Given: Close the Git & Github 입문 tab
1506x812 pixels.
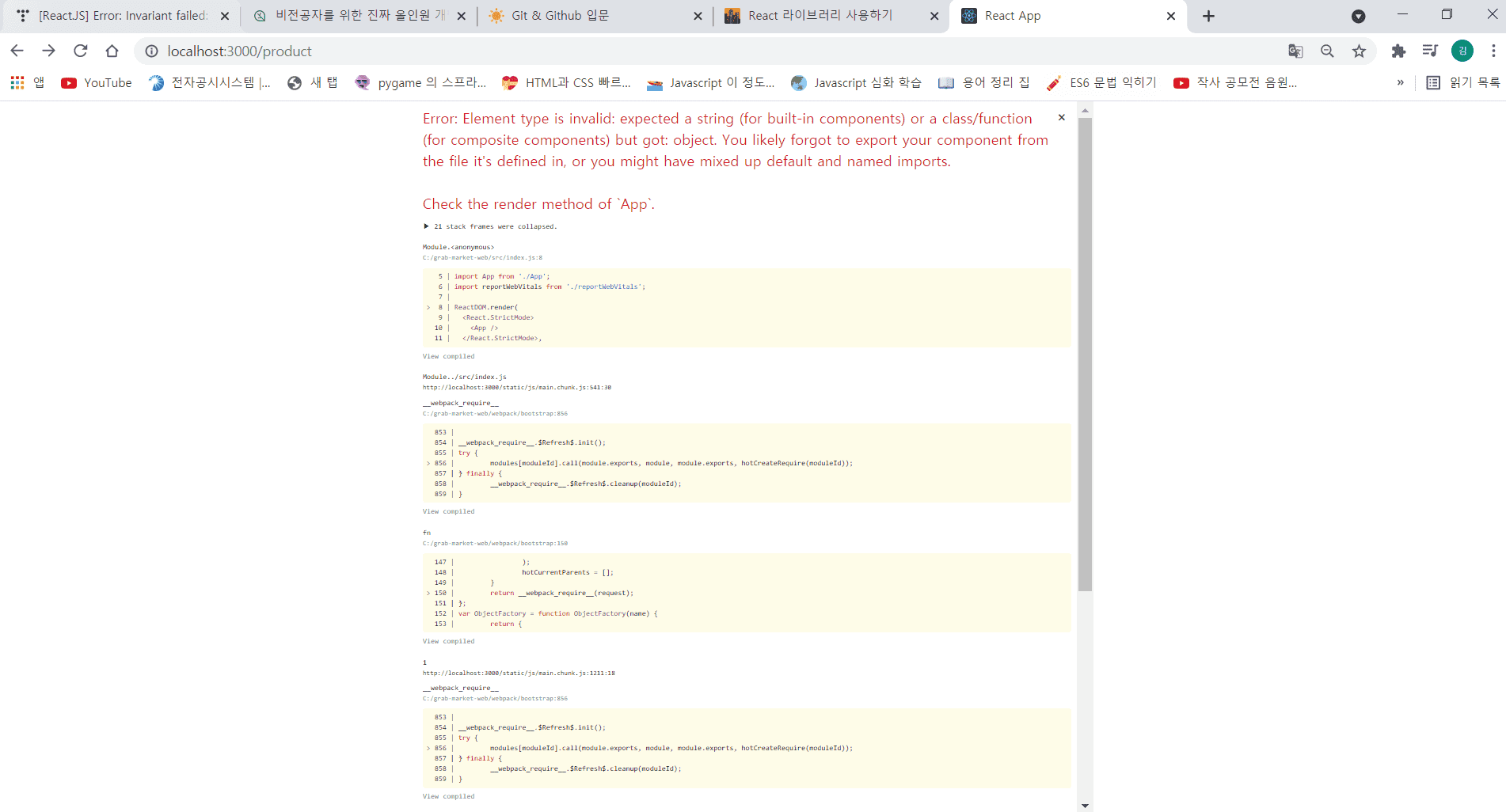Looking at the screenshot, I should [x=698, y=16].
